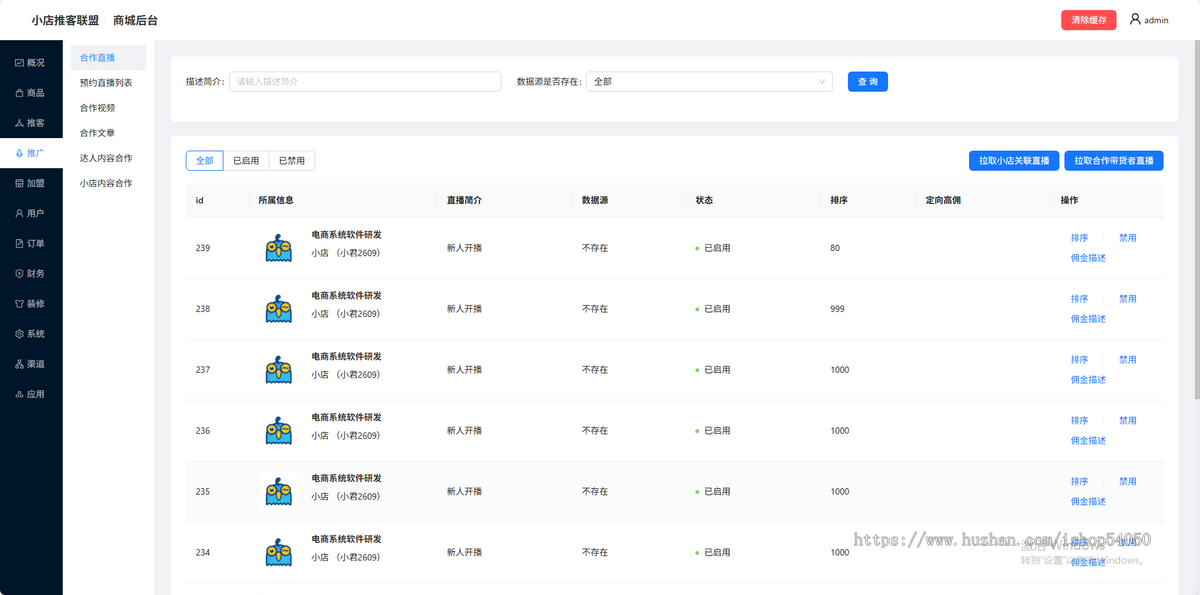The image size is (1200, 595).
Task: Click 禁用 link for row 239
Action: tap(1127, 238)
